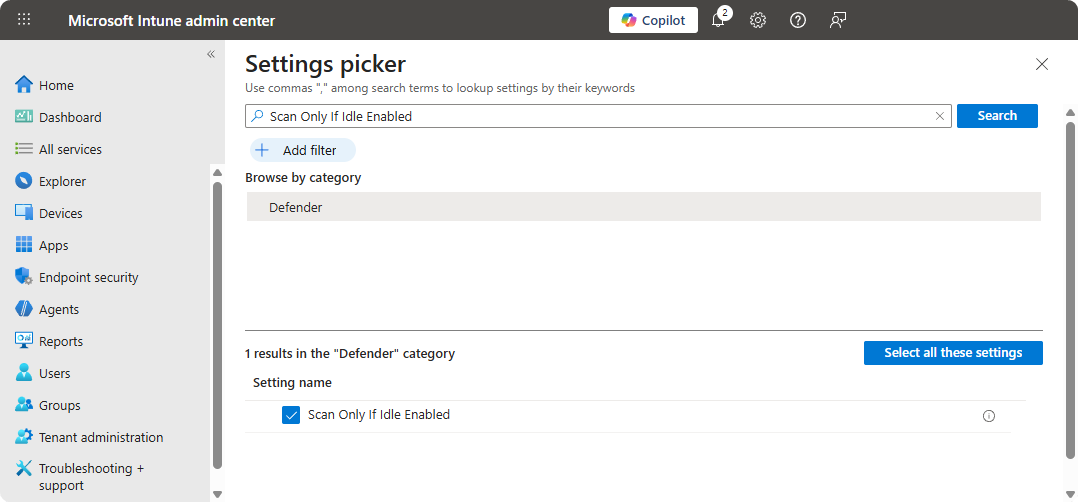Screen dimensions: 1078x502
Task: Clear the search box text
Action: 940,116
